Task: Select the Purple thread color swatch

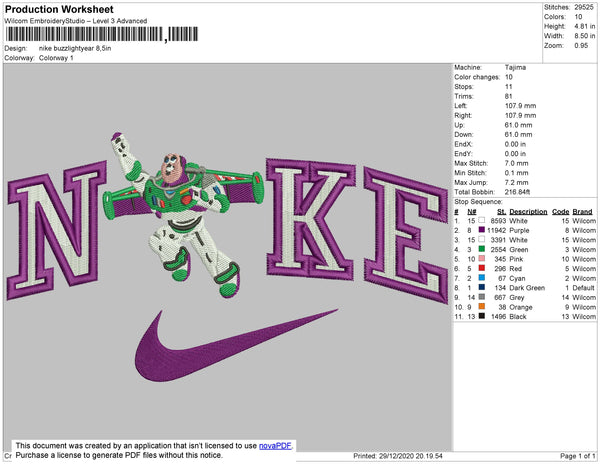Action: coord(482,230)
